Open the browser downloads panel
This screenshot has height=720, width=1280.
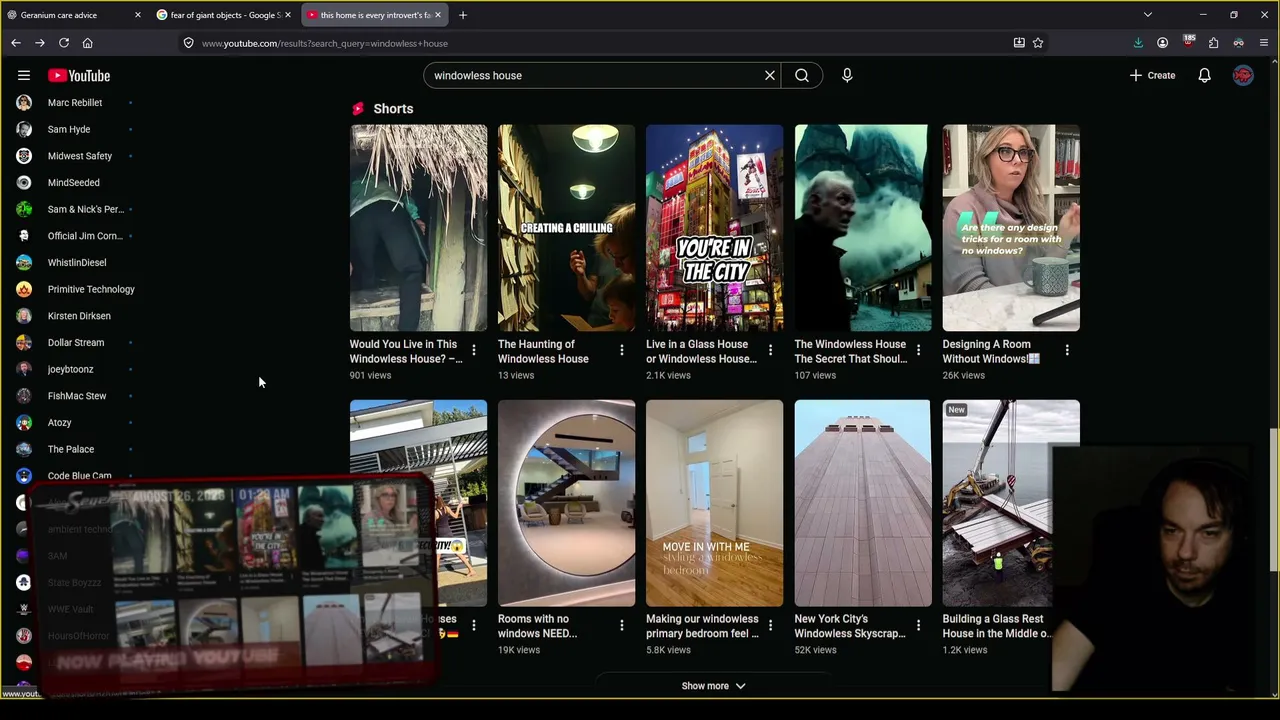(1138, 43)
